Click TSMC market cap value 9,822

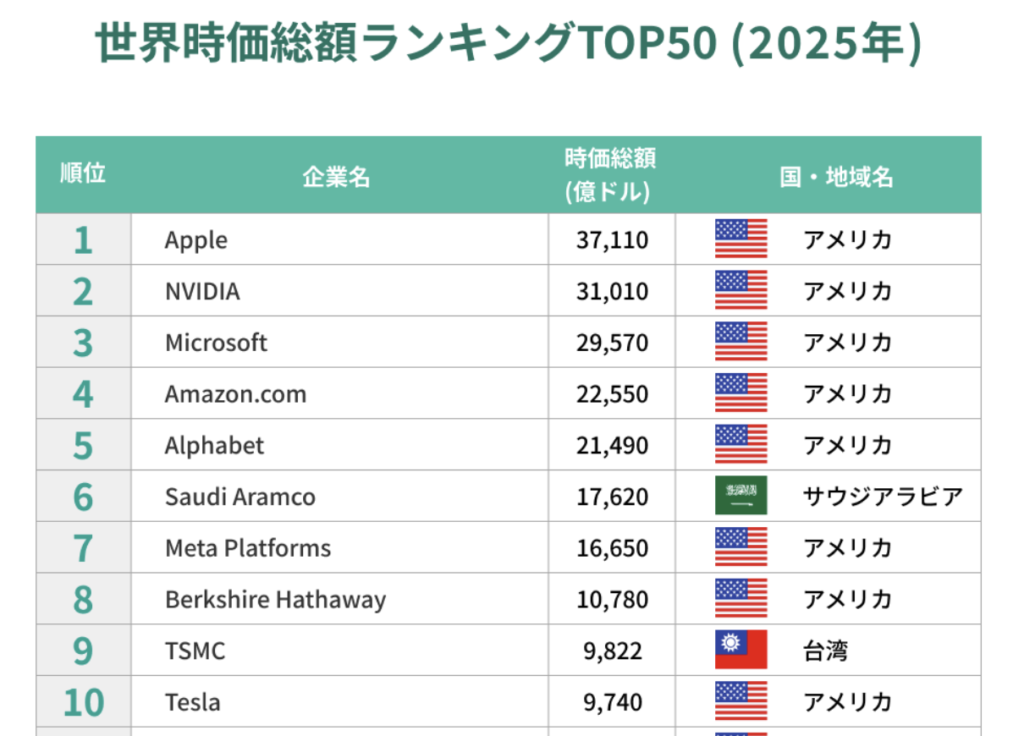tap(612, 651)
